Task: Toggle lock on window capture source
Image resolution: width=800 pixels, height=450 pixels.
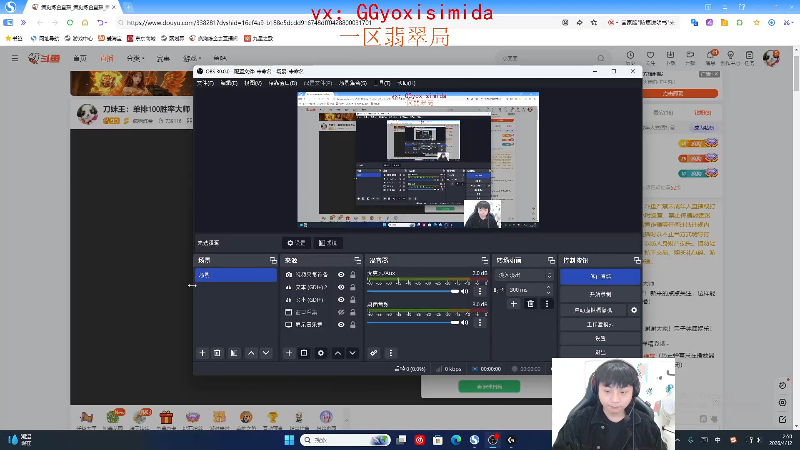Action: tap(353, 312)
